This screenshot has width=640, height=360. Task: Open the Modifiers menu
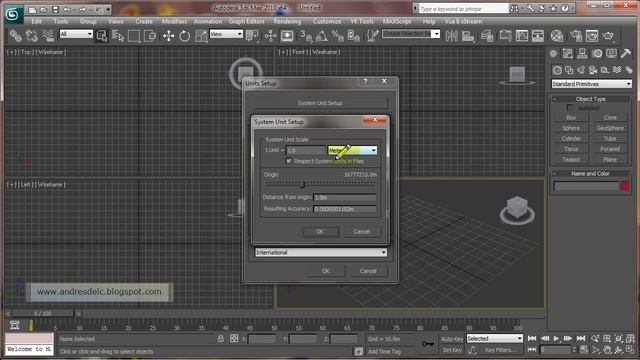[174, 21]
